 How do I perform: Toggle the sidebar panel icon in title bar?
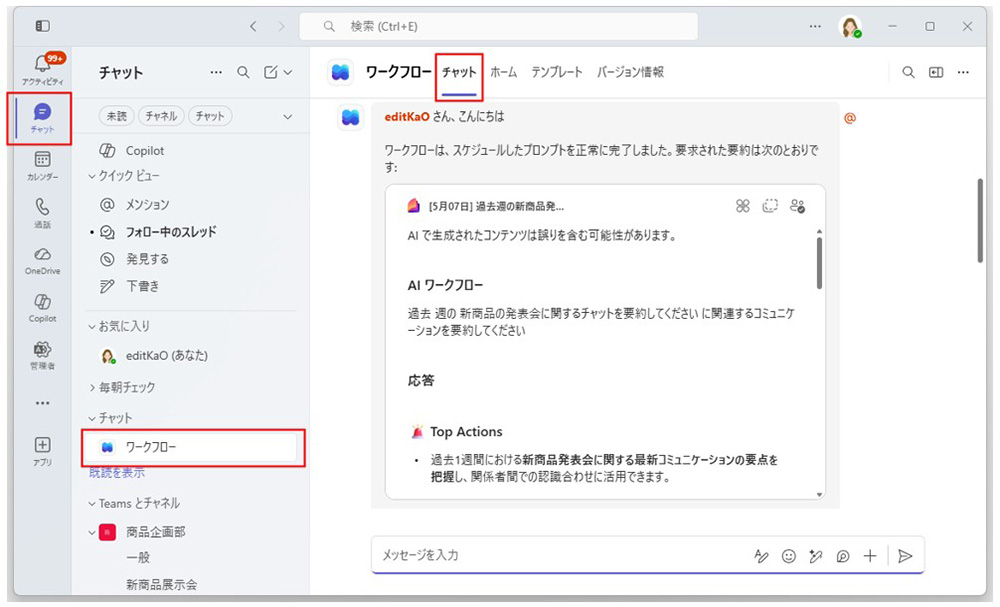pyautogui.click(x=42, y=26)
